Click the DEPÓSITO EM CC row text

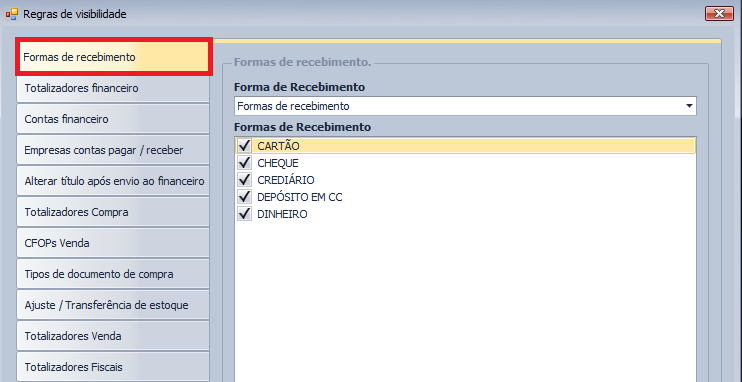[300, 197]
